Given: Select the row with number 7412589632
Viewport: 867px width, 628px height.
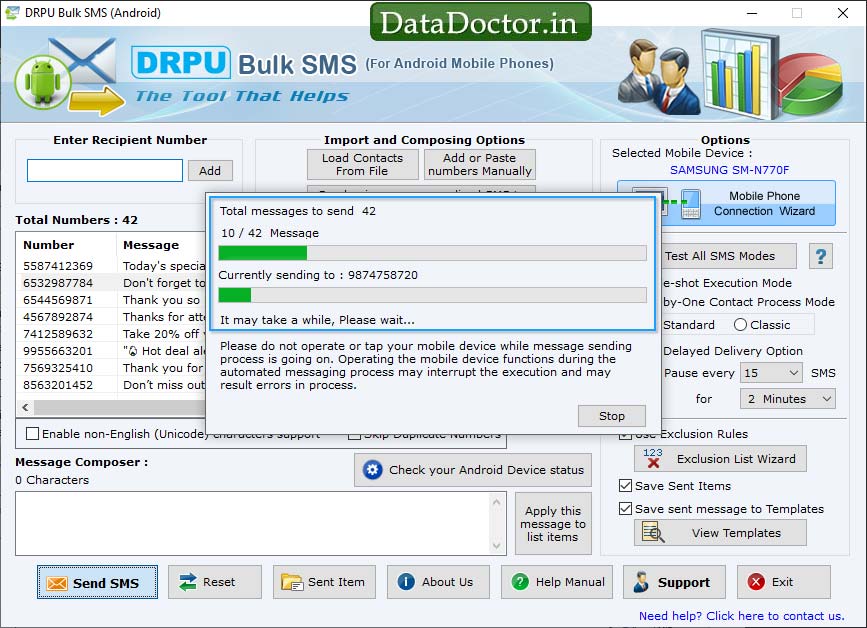Looking at the screenshot, I should 111,334.
